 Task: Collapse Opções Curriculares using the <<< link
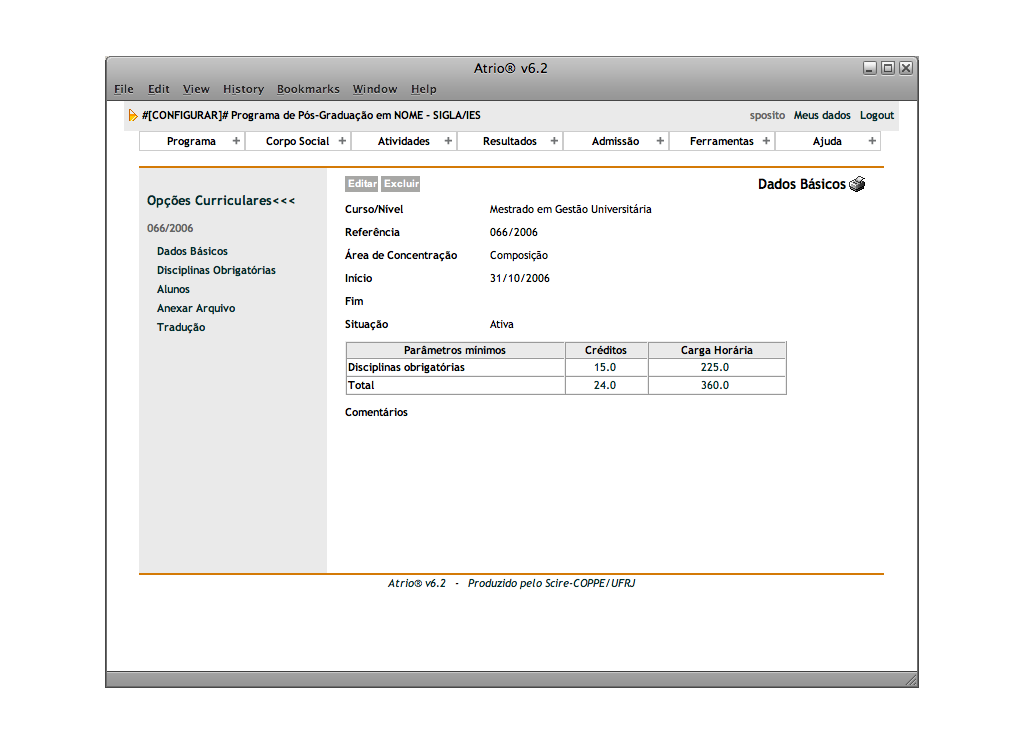284,201
